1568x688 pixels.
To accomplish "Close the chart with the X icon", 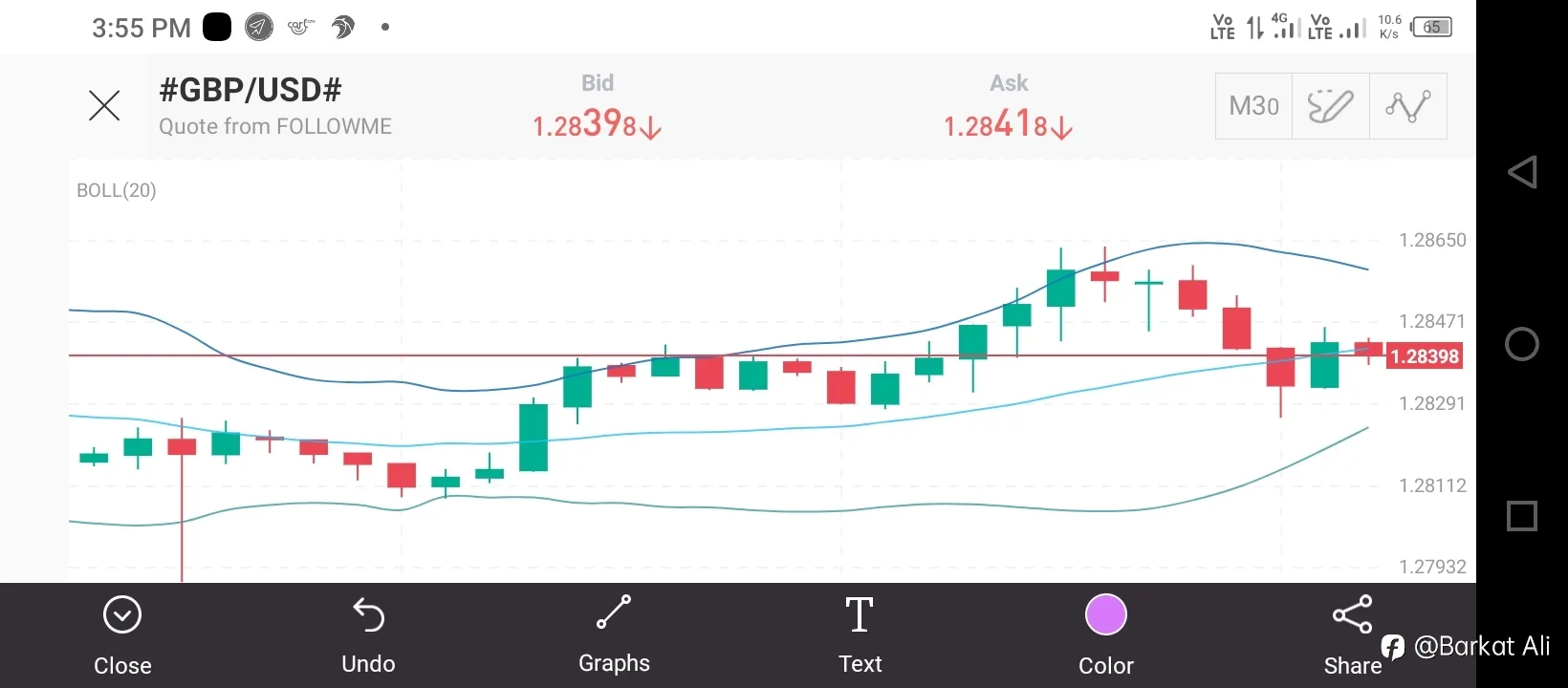I will pyautogui.click(x=104, y=105).
